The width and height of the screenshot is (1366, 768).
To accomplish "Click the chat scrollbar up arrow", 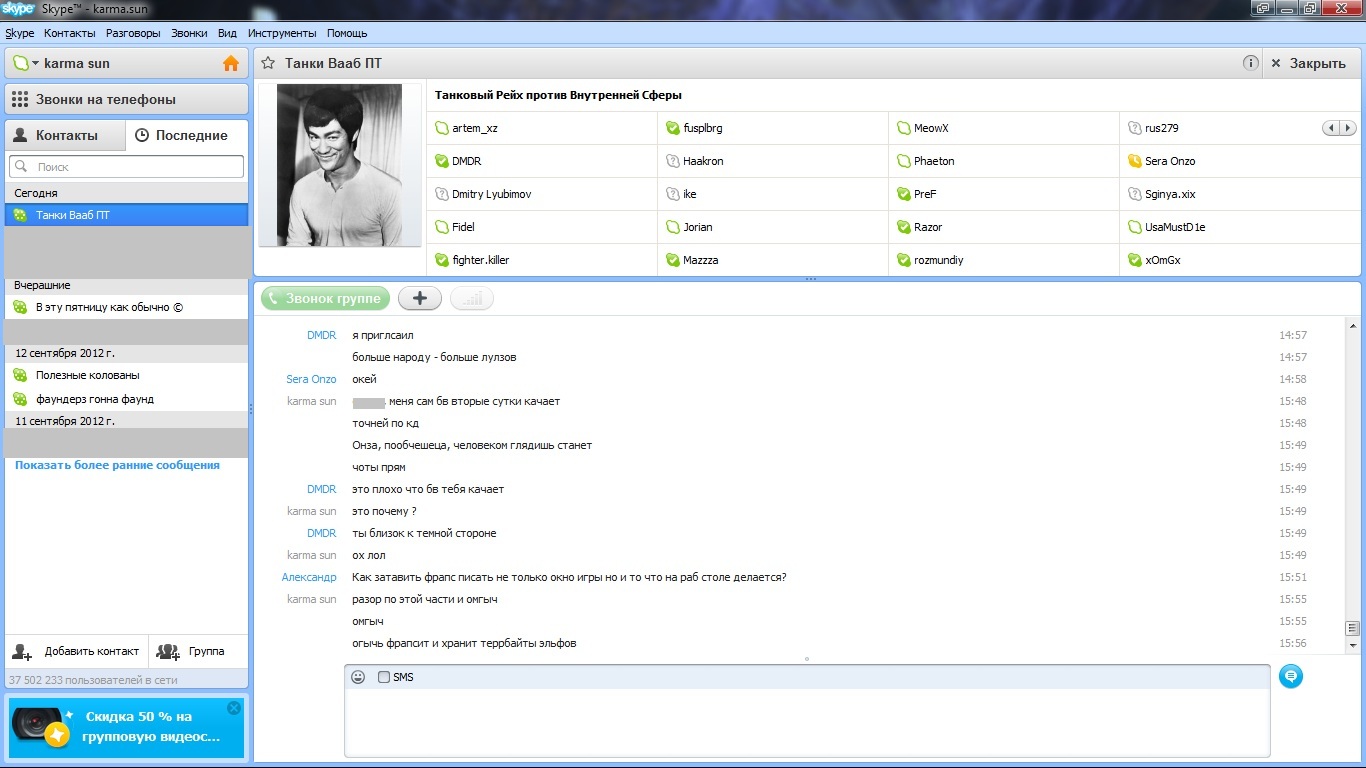I will click(1353, 326).
